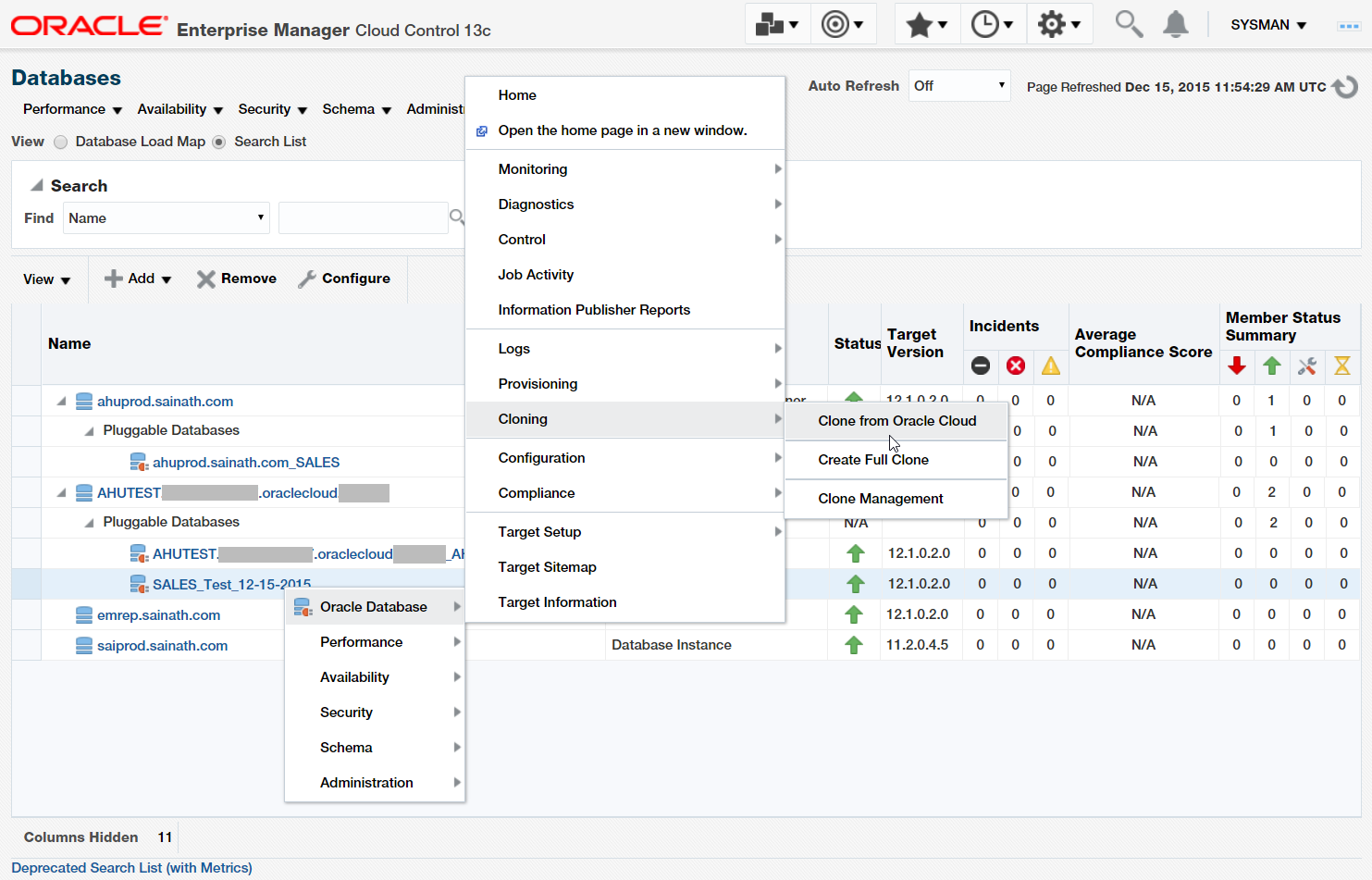This screenshot has width=1372, height=880.
Task: Click the Configure button
Action: (344, 279)
